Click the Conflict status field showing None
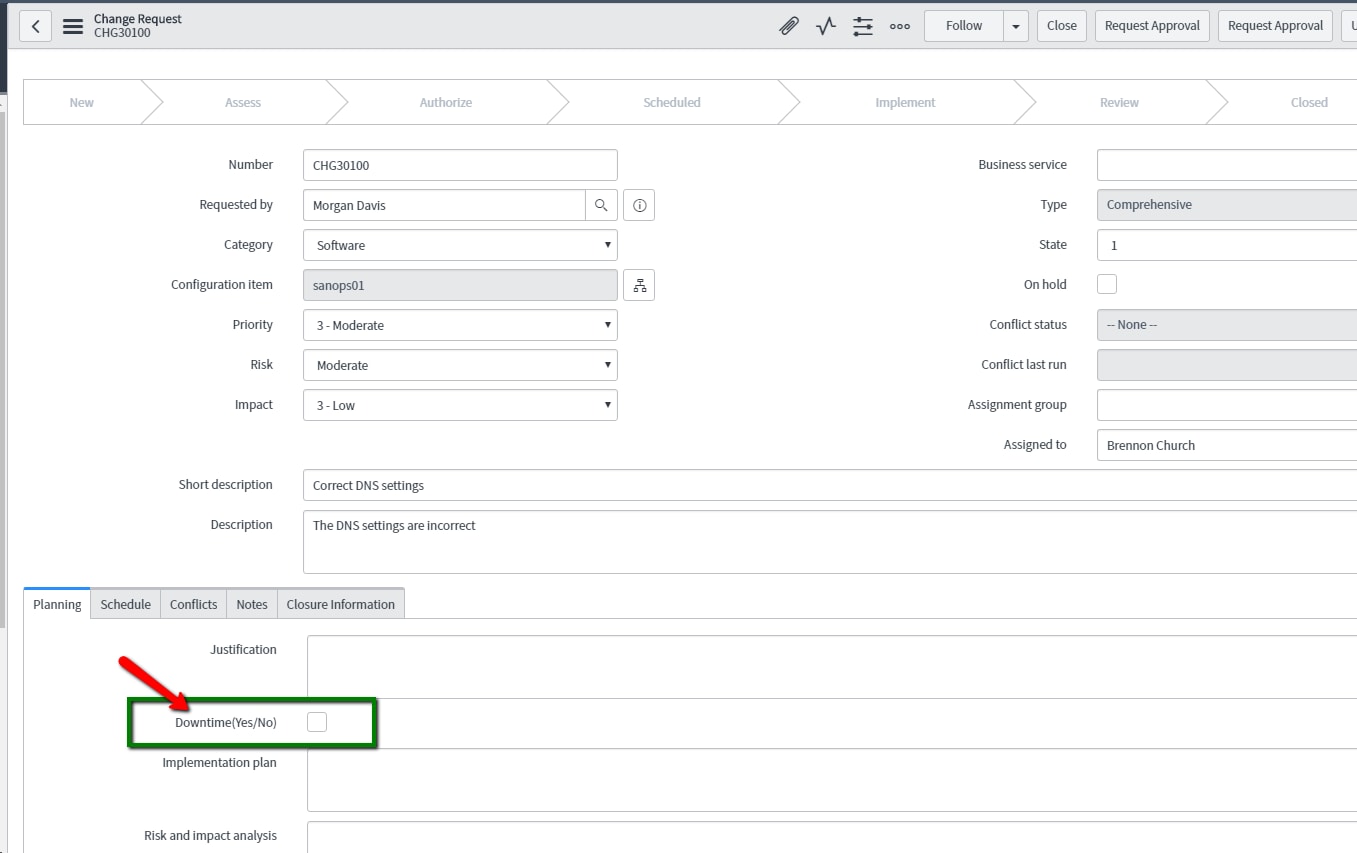The width and height of the screenshot is (1357, 853). (1227, 325)
